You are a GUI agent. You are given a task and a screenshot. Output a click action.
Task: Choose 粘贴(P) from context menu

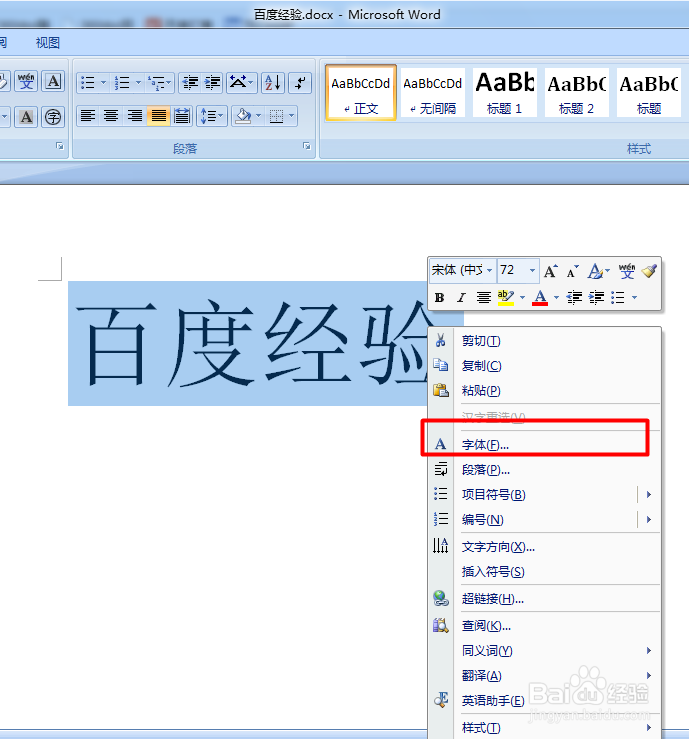(544, 391)
